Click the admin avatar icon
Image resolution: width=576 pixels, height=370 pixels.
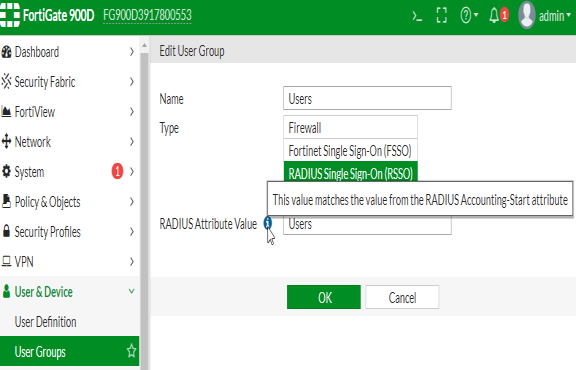pyautogui.click(x=526, y=15)
